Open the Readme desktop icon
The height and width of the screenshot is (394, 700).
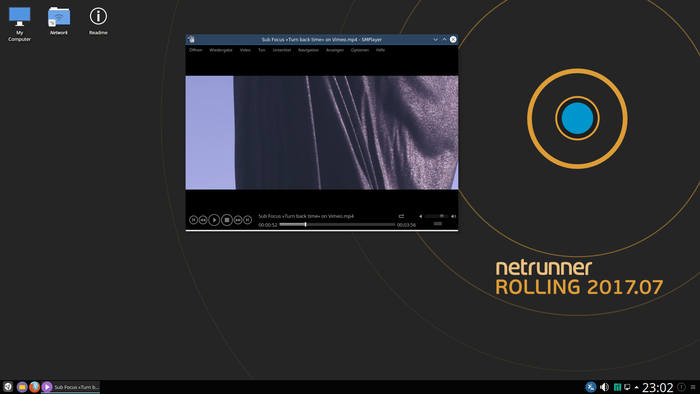(98, 21)
